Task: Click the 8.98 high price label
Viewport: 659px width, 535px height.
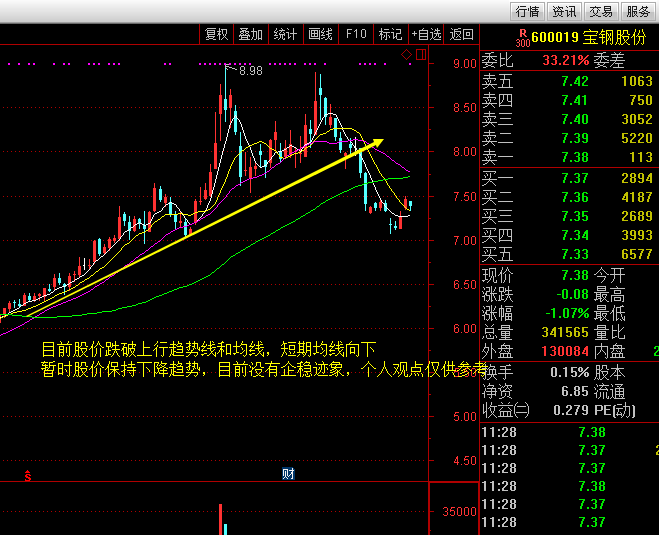Action: coord(251,71)
